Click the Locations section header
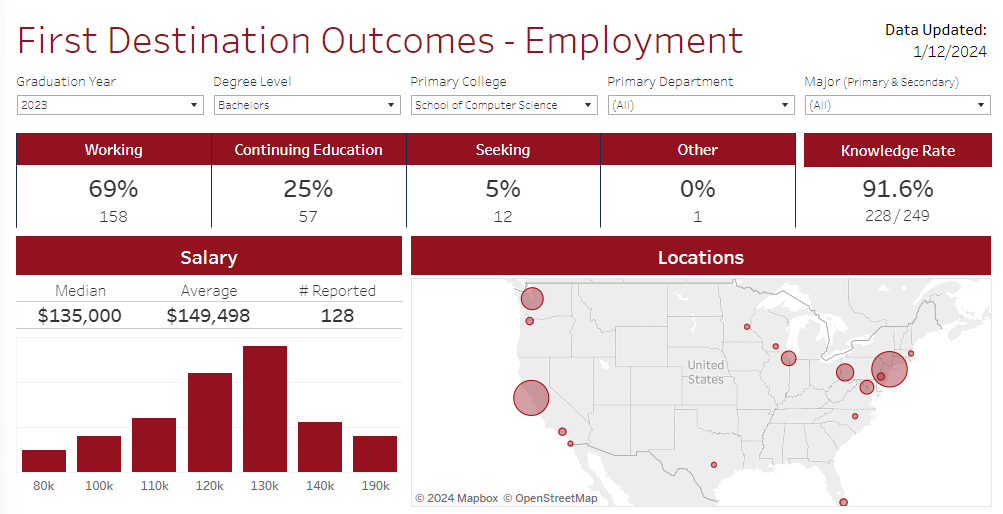1003x514 pixels. click(700, 257)
